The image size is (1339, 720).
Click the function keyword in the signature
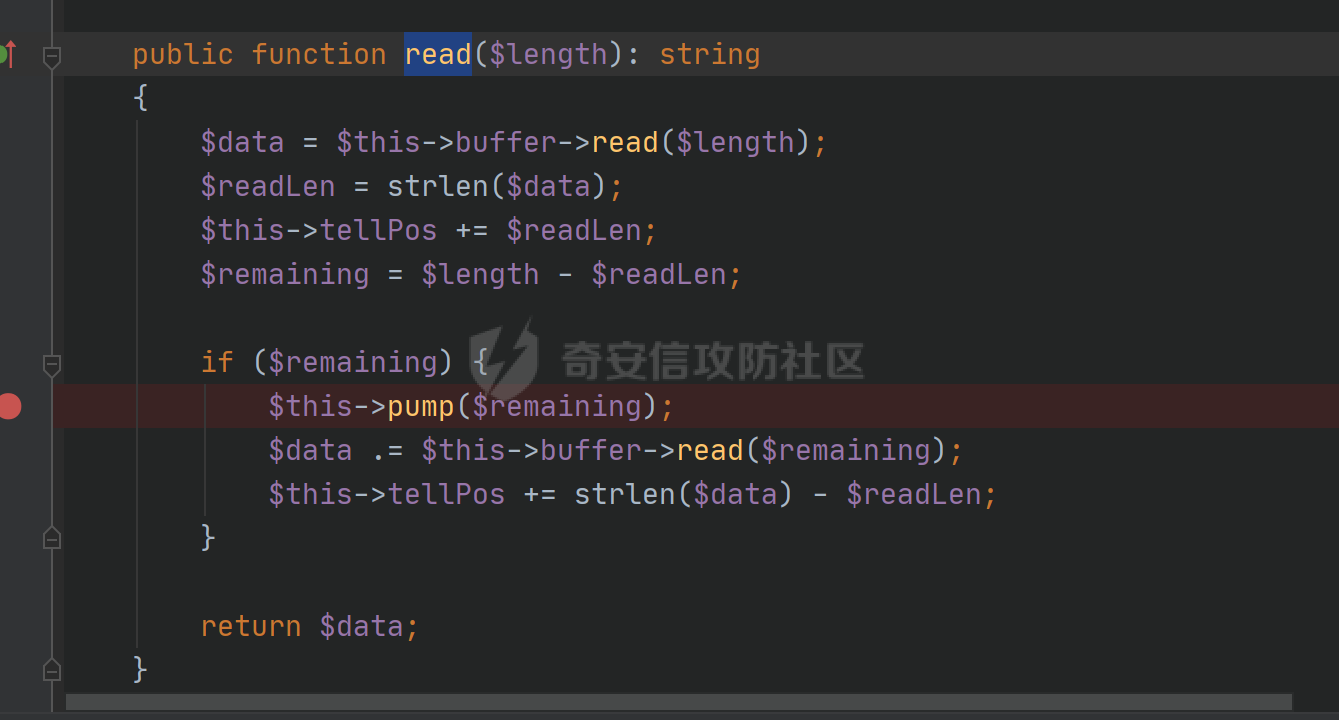319,54
